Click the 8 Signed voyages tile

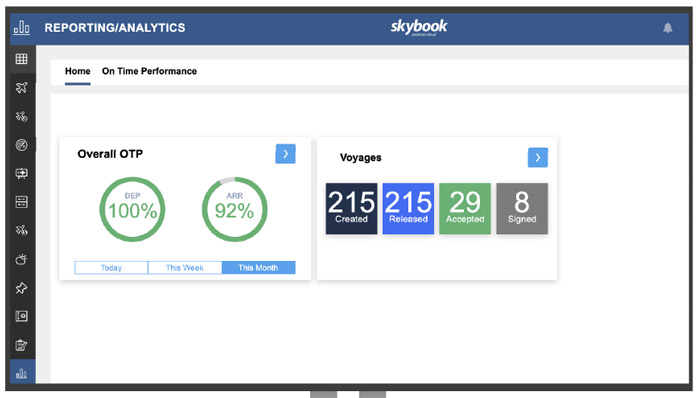pyautogui.click(x=522, y=208)
